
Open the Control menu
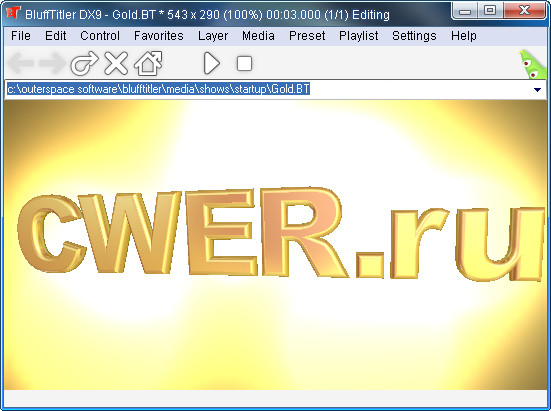point(100,36)
